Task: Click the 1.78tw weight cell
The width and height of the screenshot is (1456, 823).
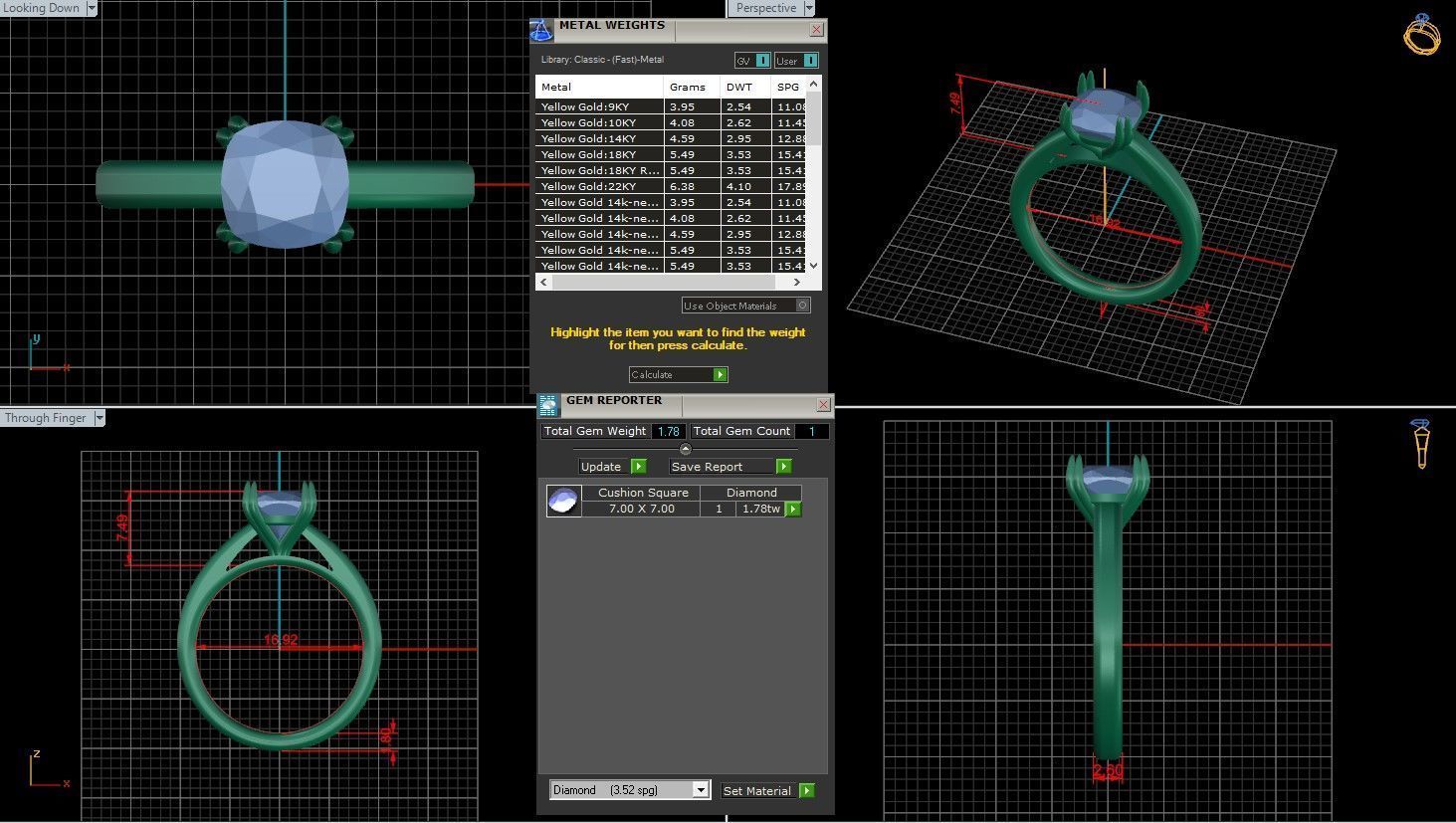Action: [x=760, y=509]
